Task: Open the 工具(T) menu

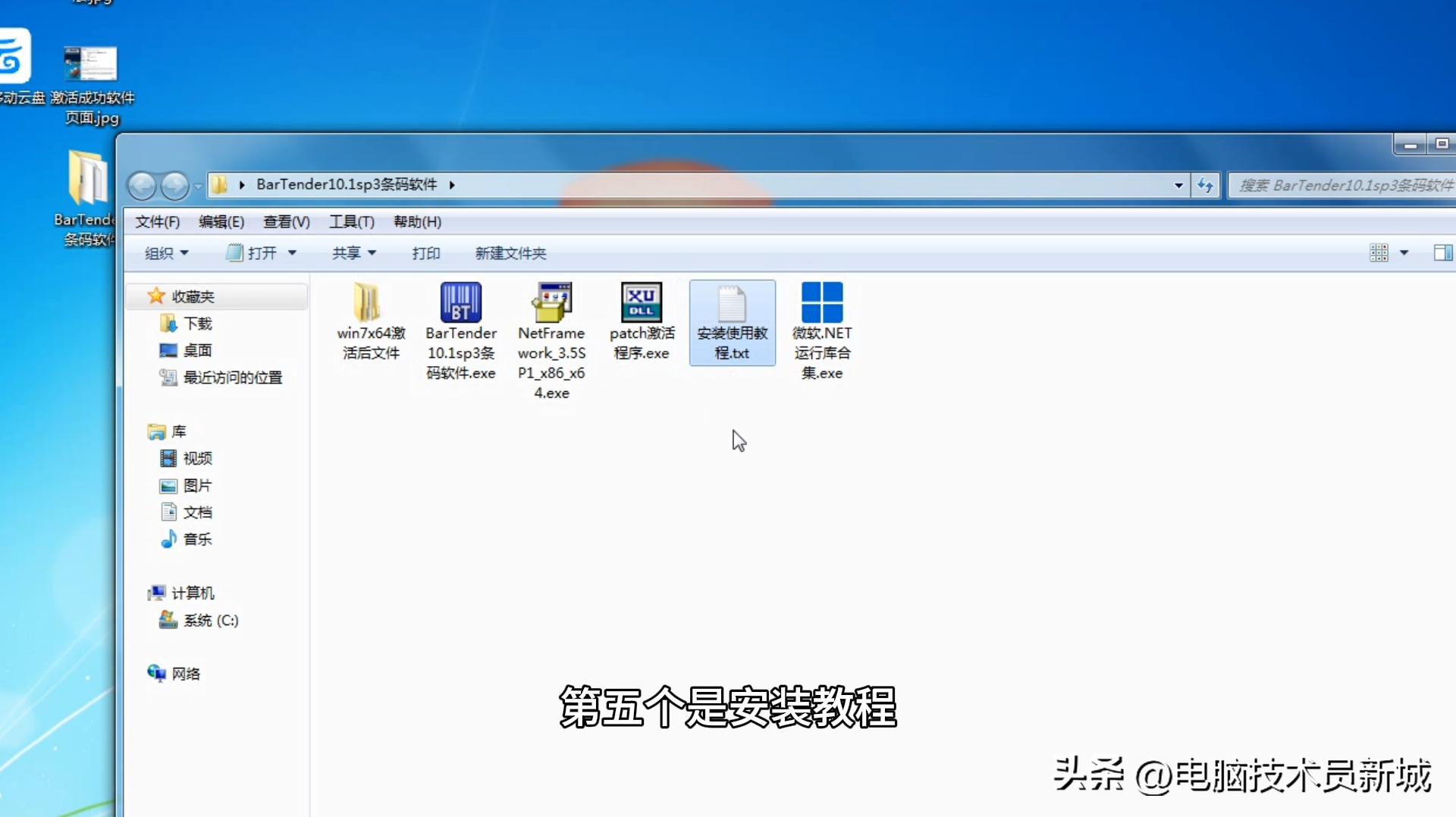Action: (352, 222)
